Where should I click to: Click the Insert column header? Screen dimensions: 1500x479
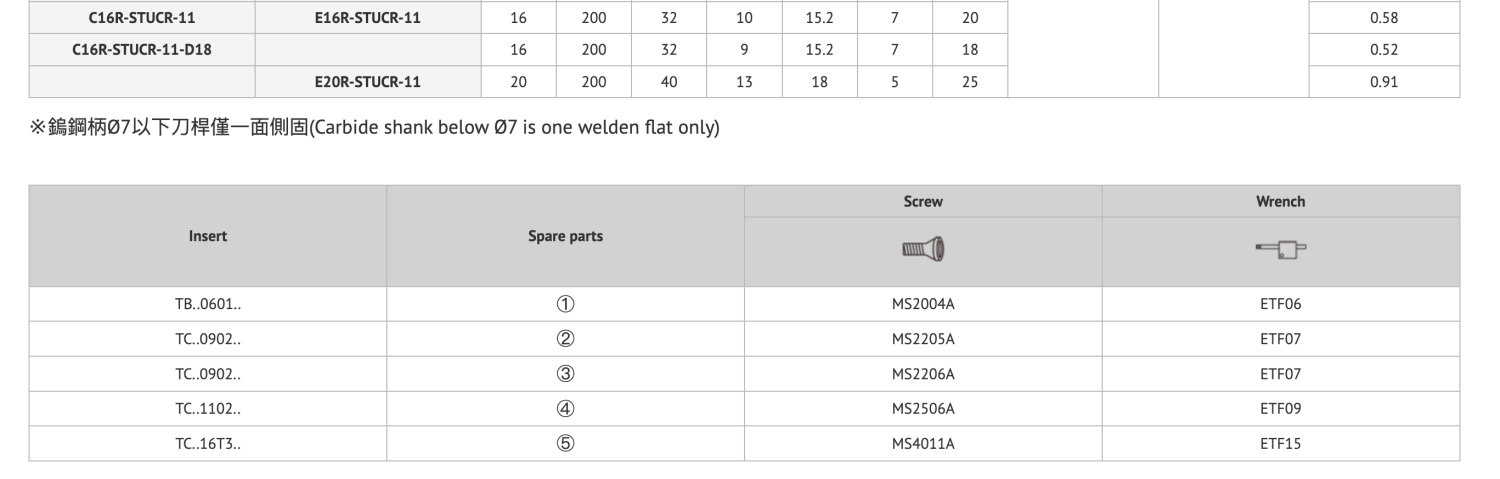tap(208, 236)
